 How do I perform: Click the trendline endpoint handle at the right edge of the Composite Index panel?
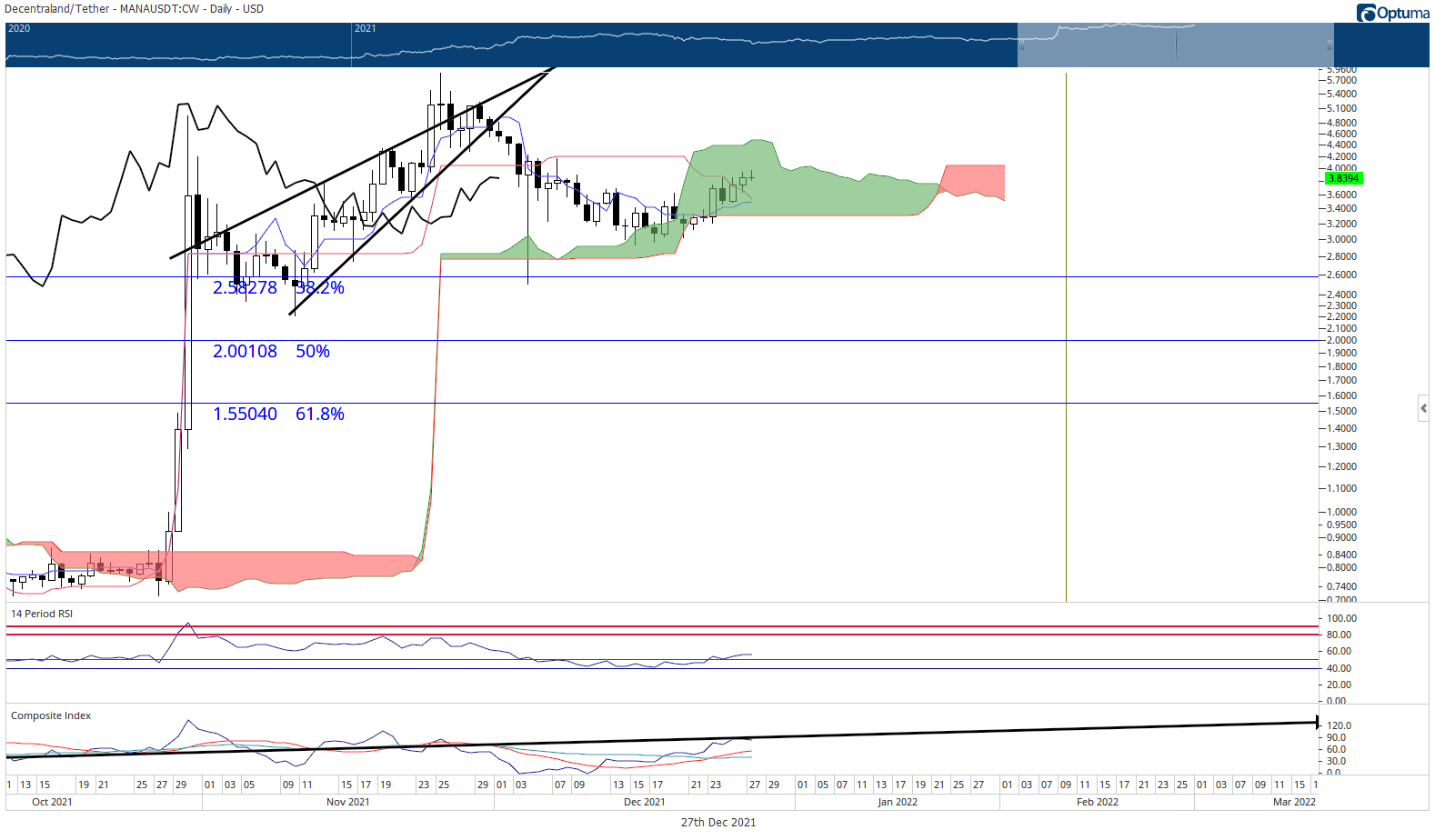(x=1318, y=723)
